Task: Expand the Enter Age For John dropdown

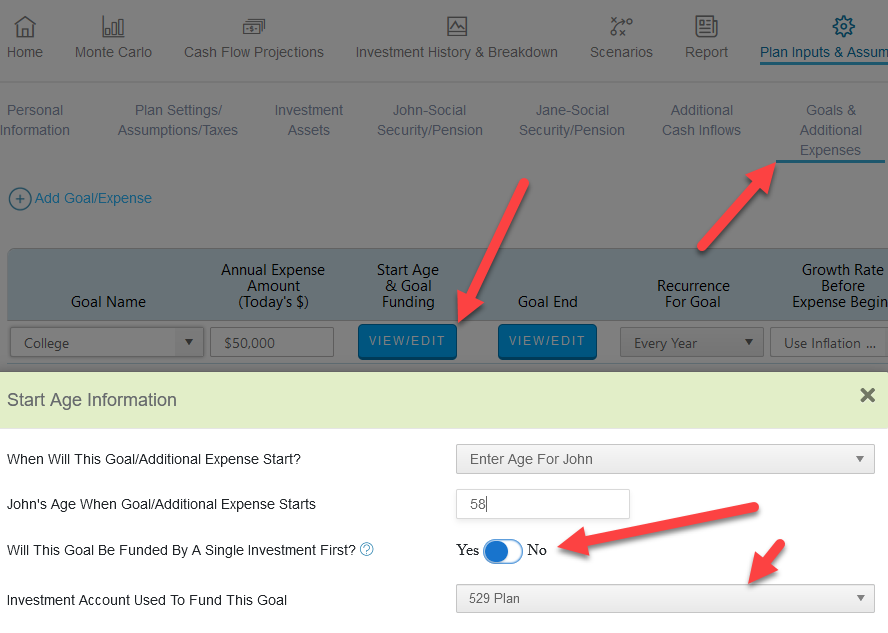Action: click(x=665, y=459)
